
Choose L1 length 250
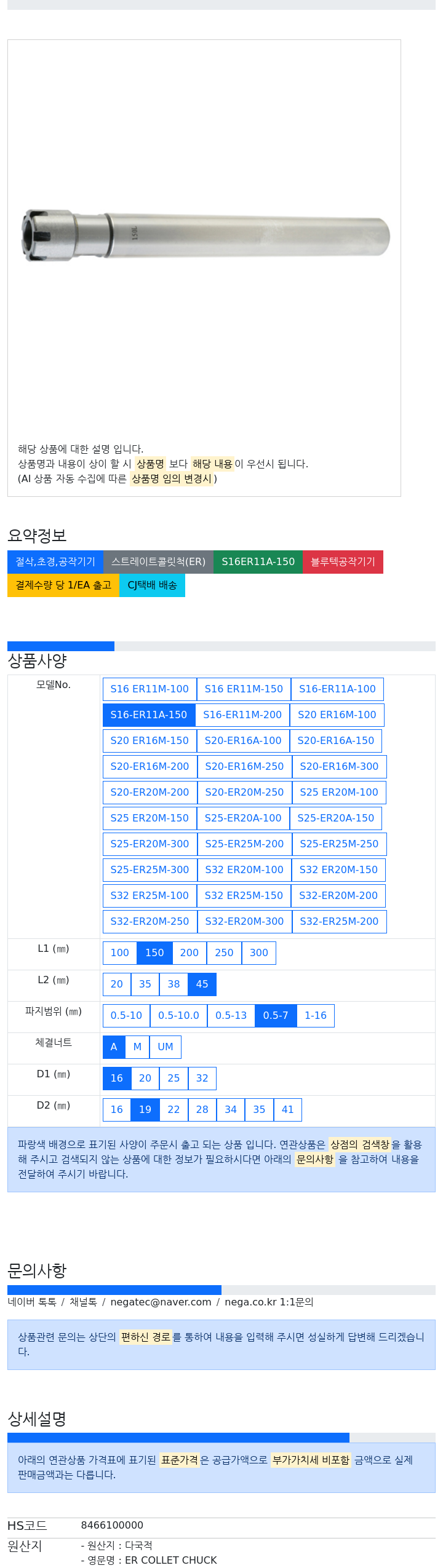(224, 952)
